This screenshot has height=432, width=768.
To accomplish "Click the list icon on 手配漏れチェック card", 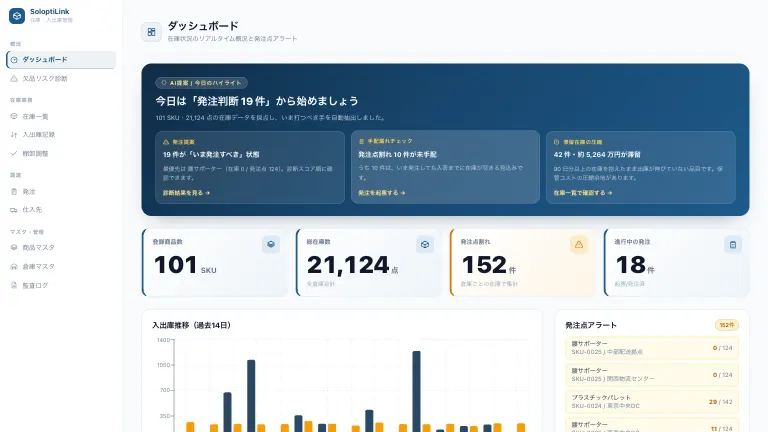I will pyautogui.click(x=361, y=141).
